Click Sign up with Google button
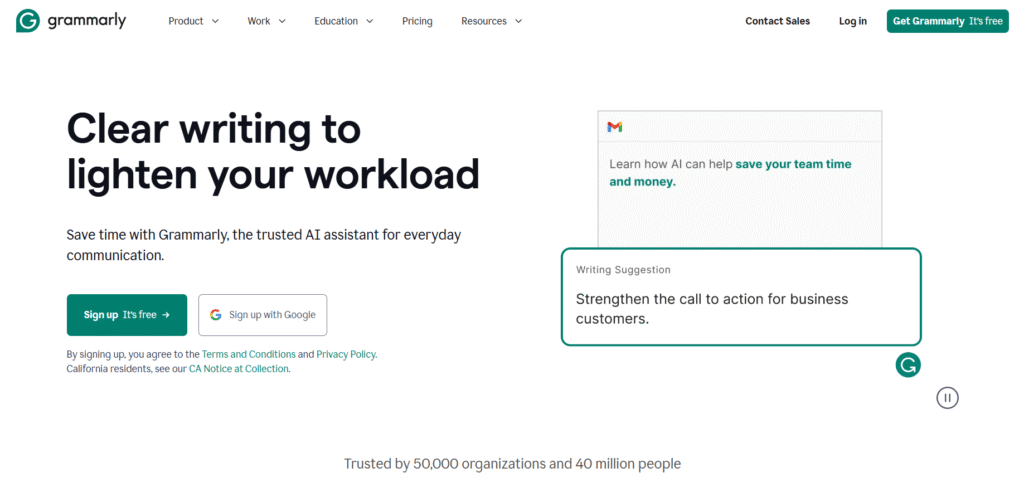1024x497 pixels. [263, 315]
